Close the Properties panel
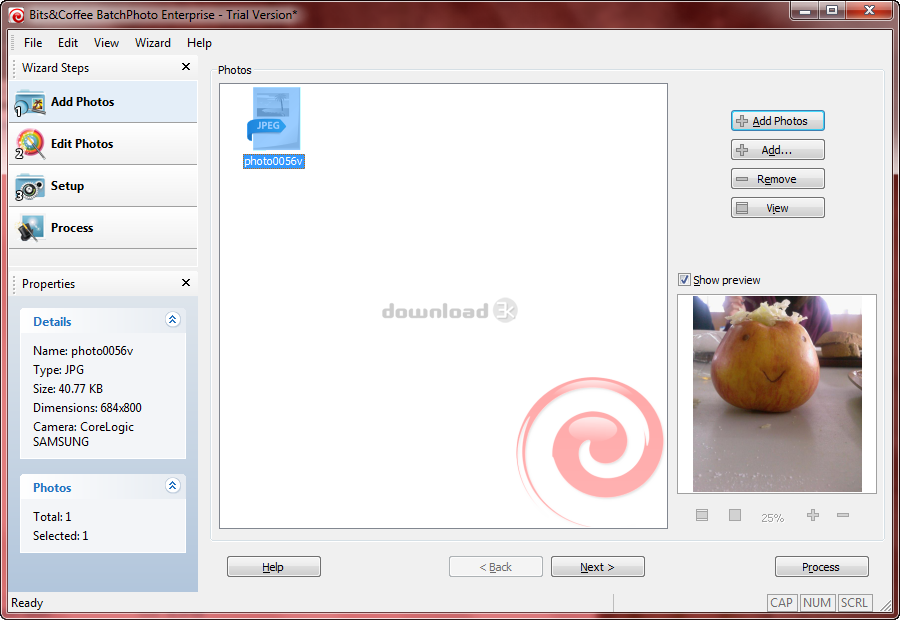The height and width of the screenshot is (620, 900). pyautogui.click(x=186, y=282)
